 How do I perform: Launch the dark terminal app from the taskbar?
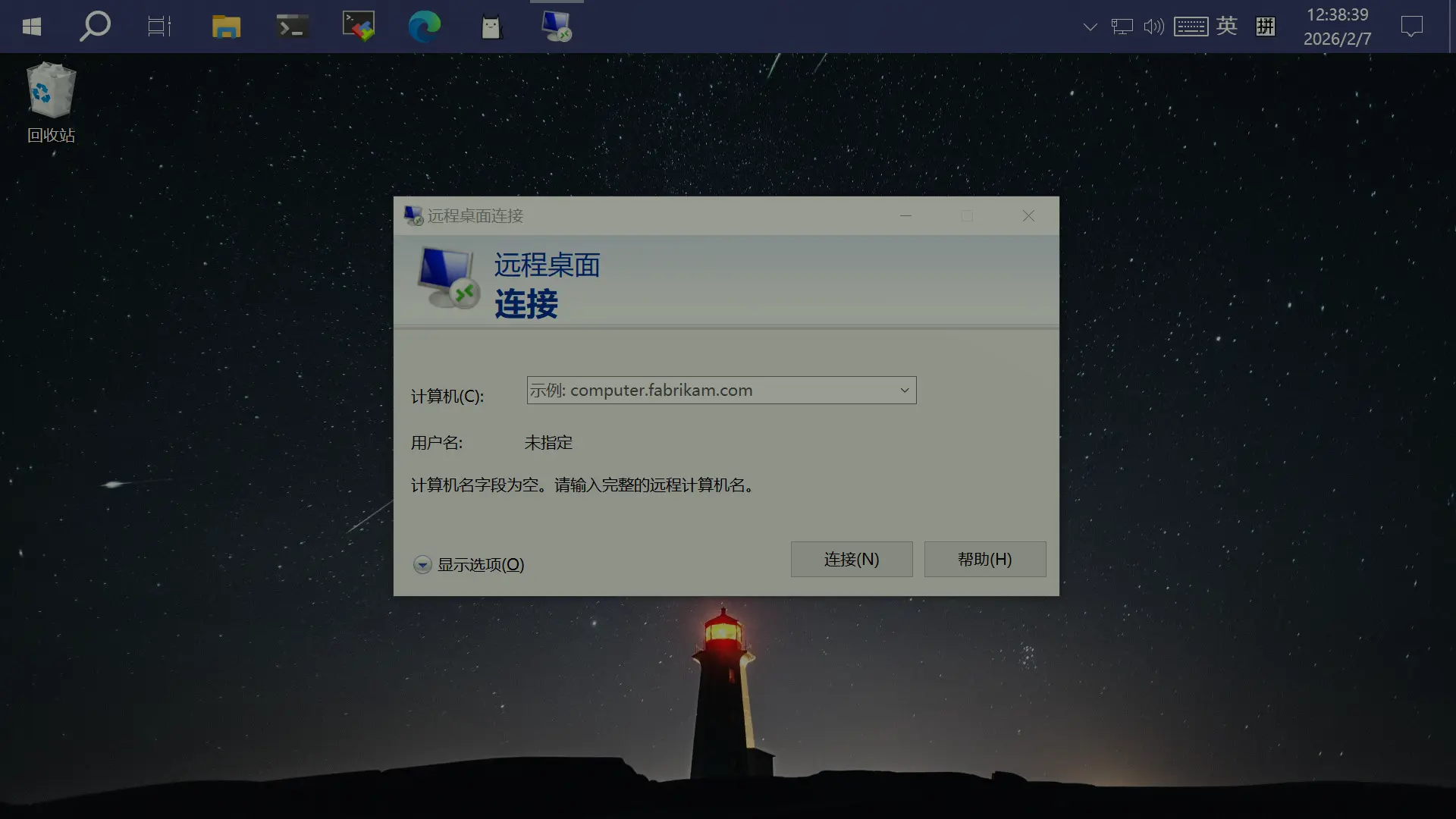[292, 26]
